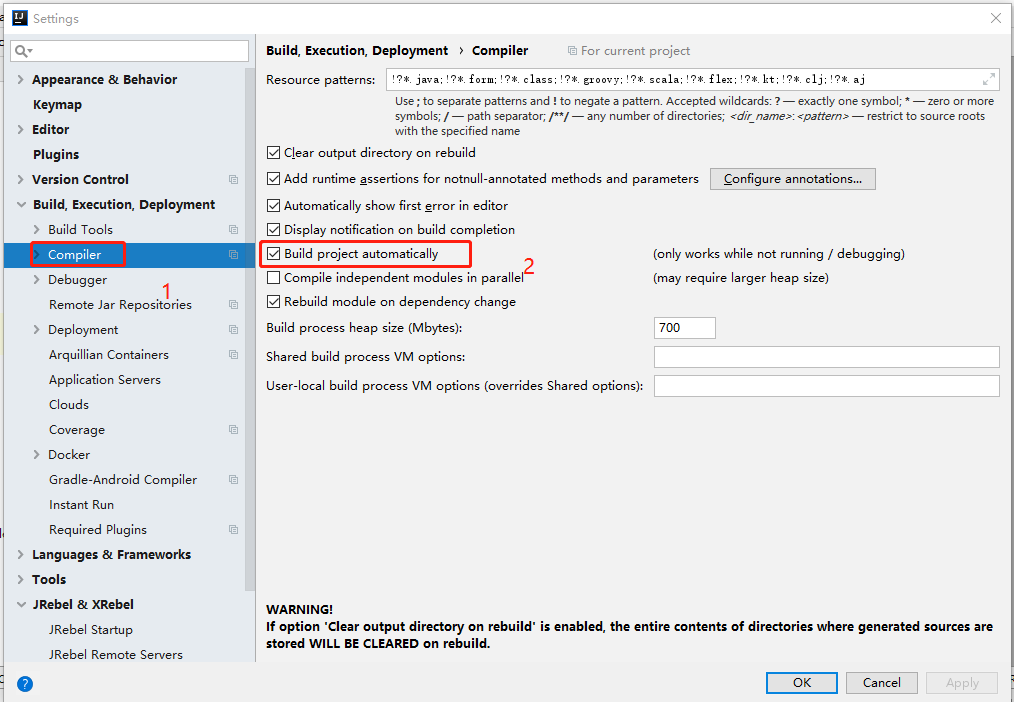Select Instant Run settings item
Viewport: 1014px width, 702px height.
pos(81,505)
